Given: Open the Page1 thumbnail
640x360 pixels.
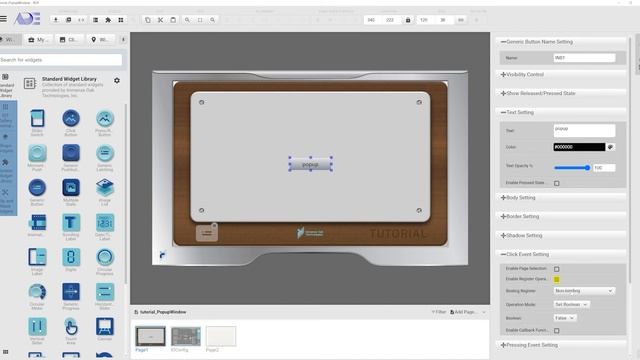Looking at the screenshot, I should 150,336.
